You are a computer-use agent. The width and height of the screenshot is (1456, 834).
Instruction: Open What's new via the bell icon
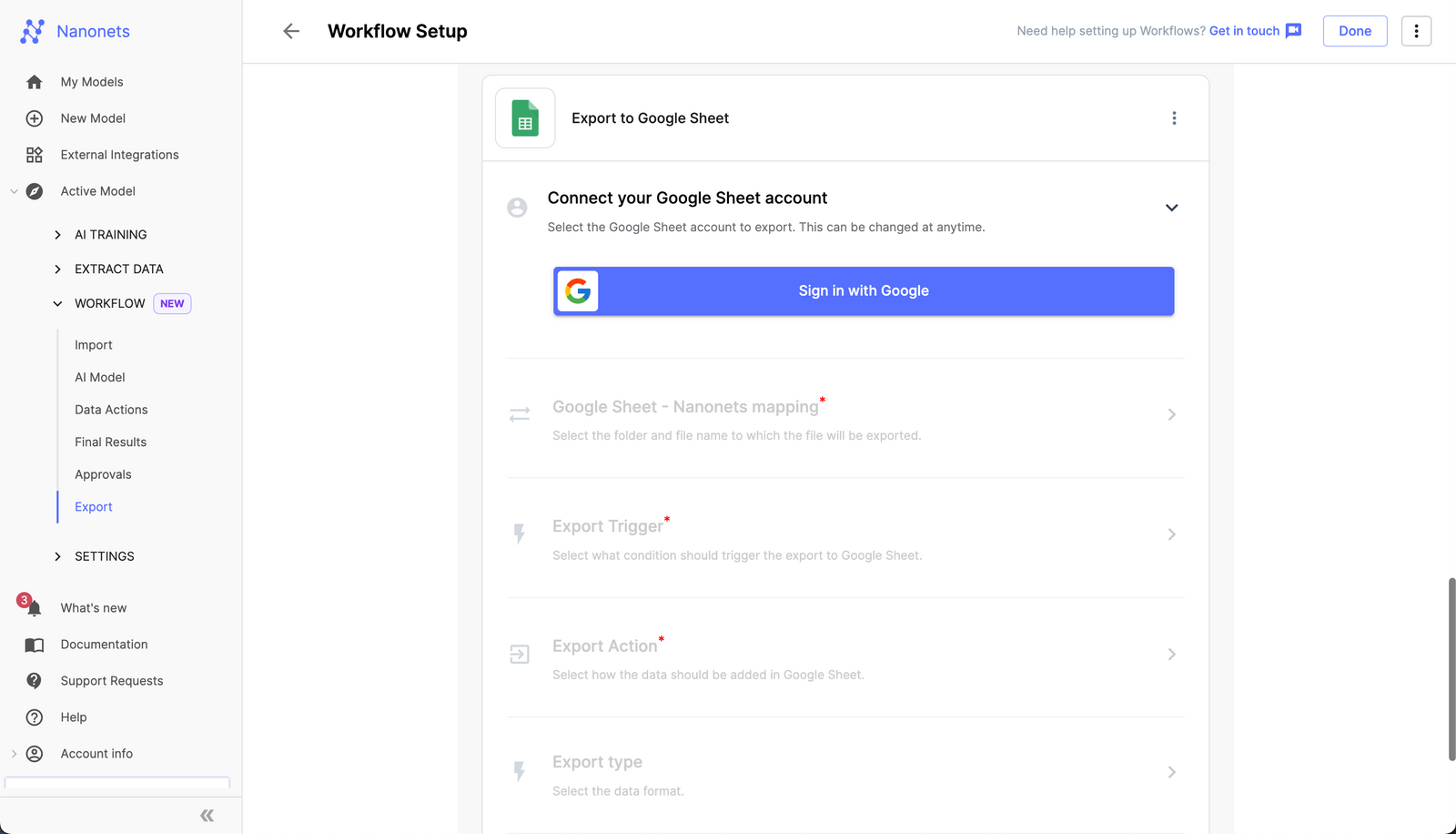34,607
